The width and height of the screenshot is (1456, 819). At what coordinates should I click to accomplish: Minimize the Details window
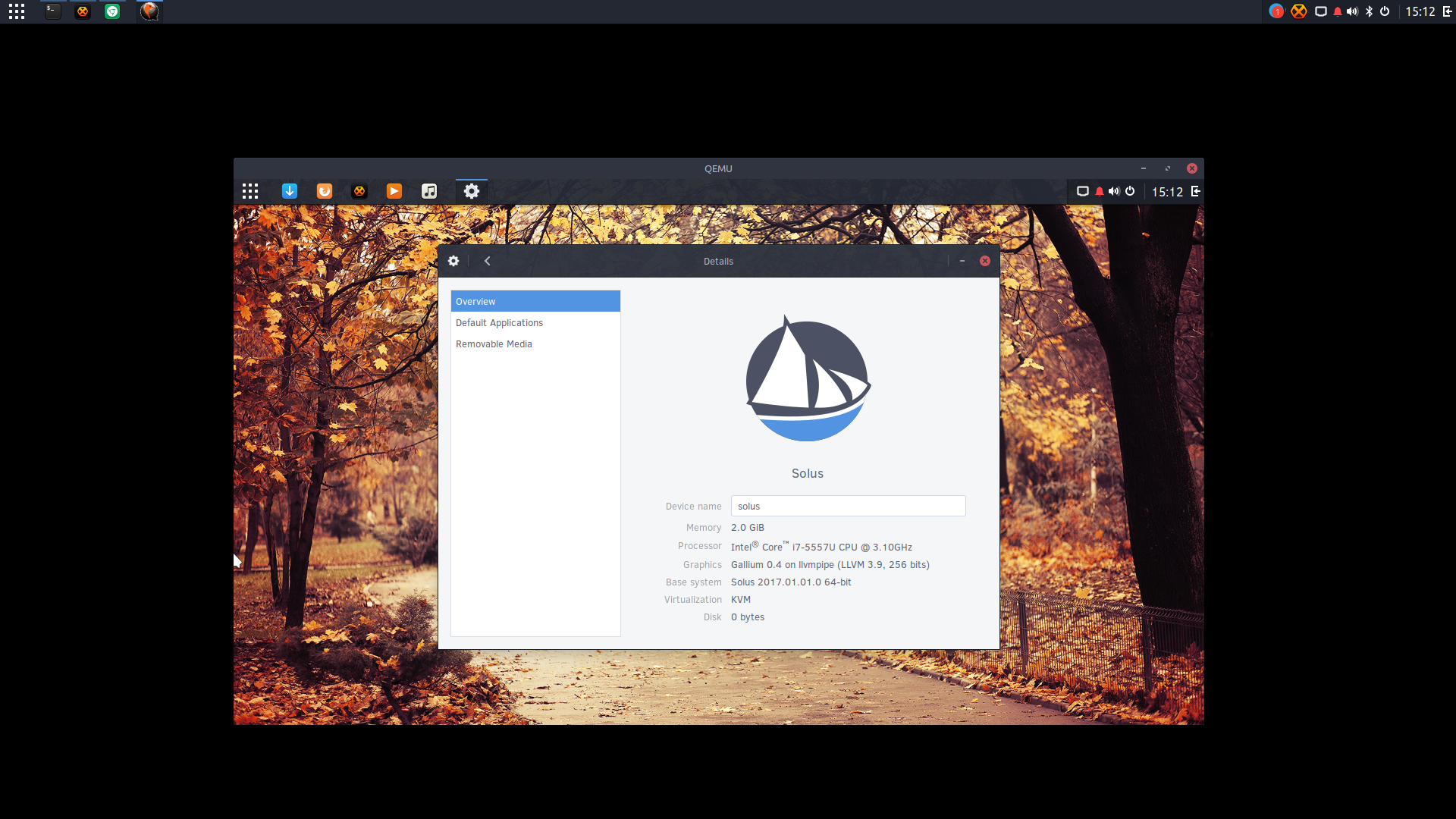(962, 261)
